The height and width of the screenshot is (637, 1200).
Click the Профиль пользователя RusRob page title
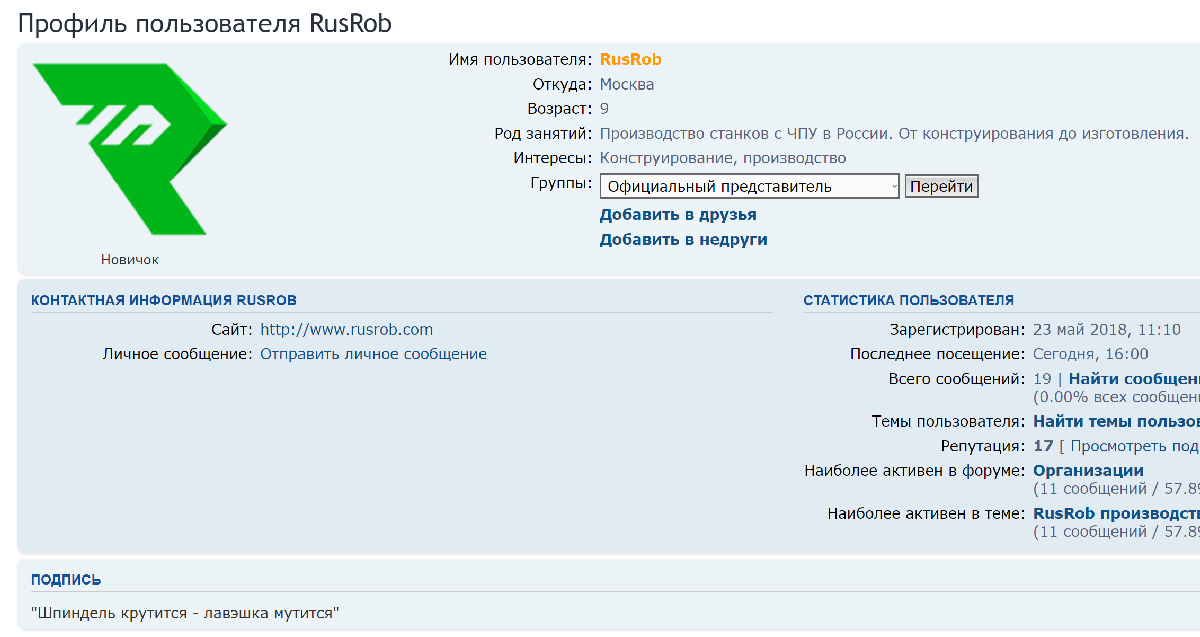pyautogui.click(x=205, y=24)
